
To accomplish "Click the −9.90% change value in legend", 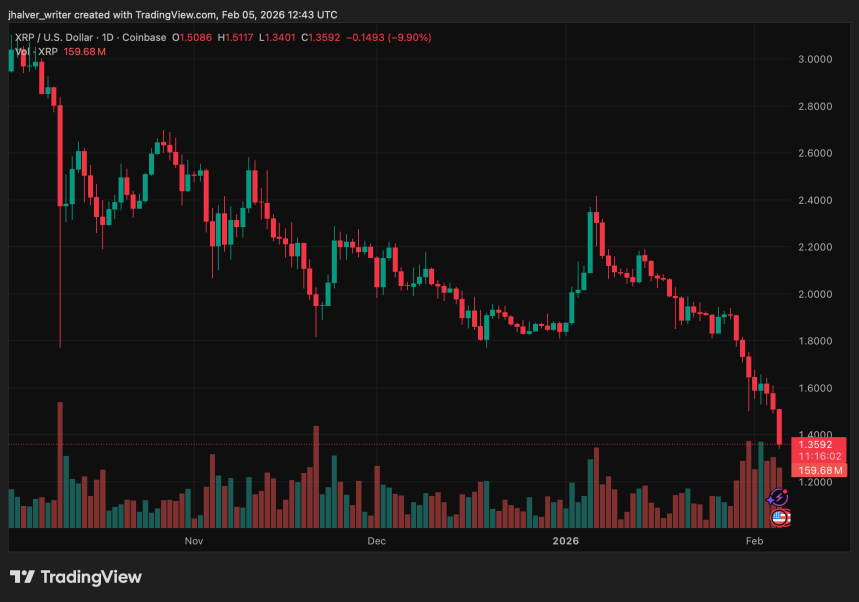I will pos(411,36).
